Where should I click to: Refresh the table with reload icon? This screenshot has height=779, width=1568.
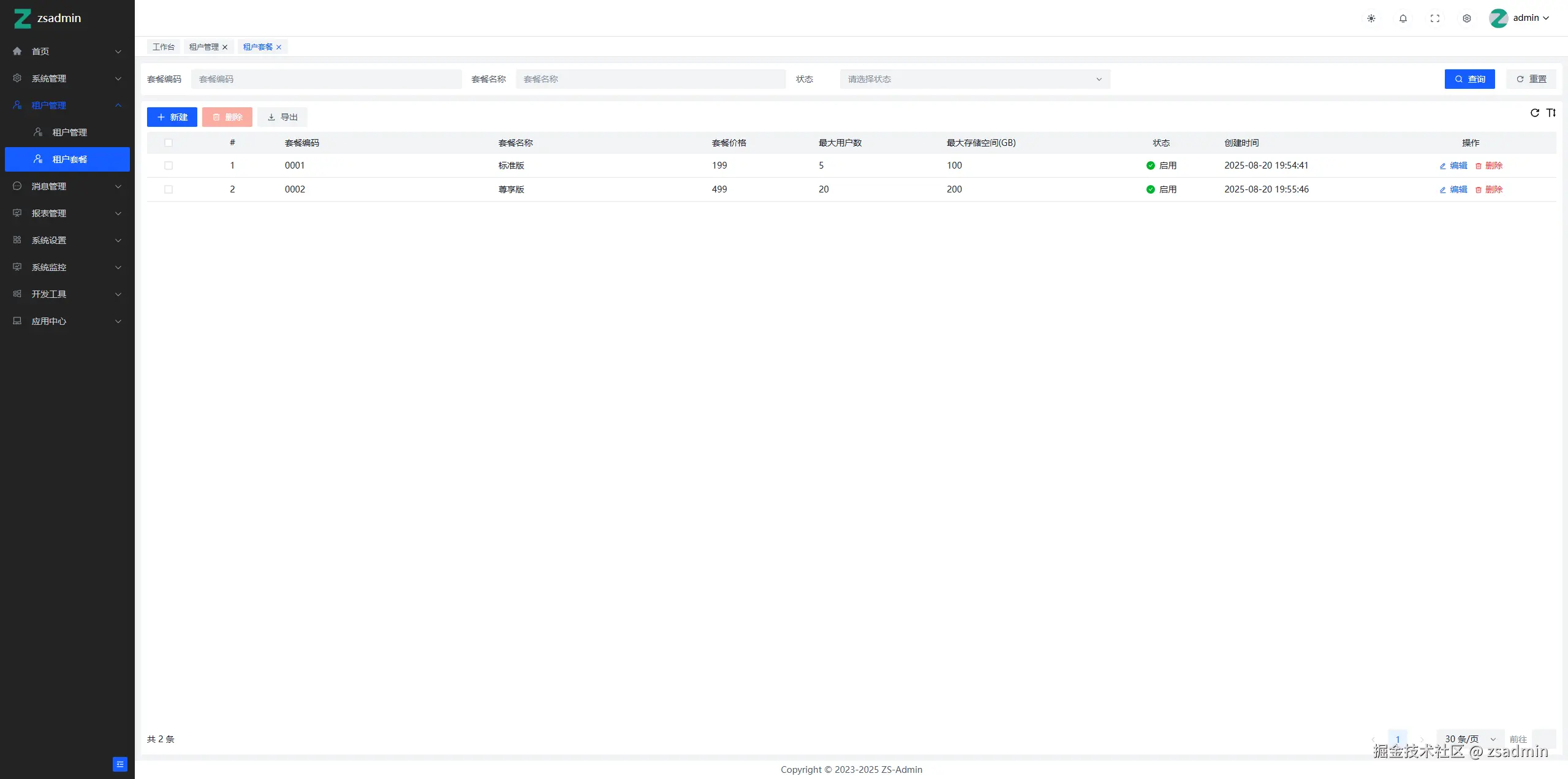1535,113
